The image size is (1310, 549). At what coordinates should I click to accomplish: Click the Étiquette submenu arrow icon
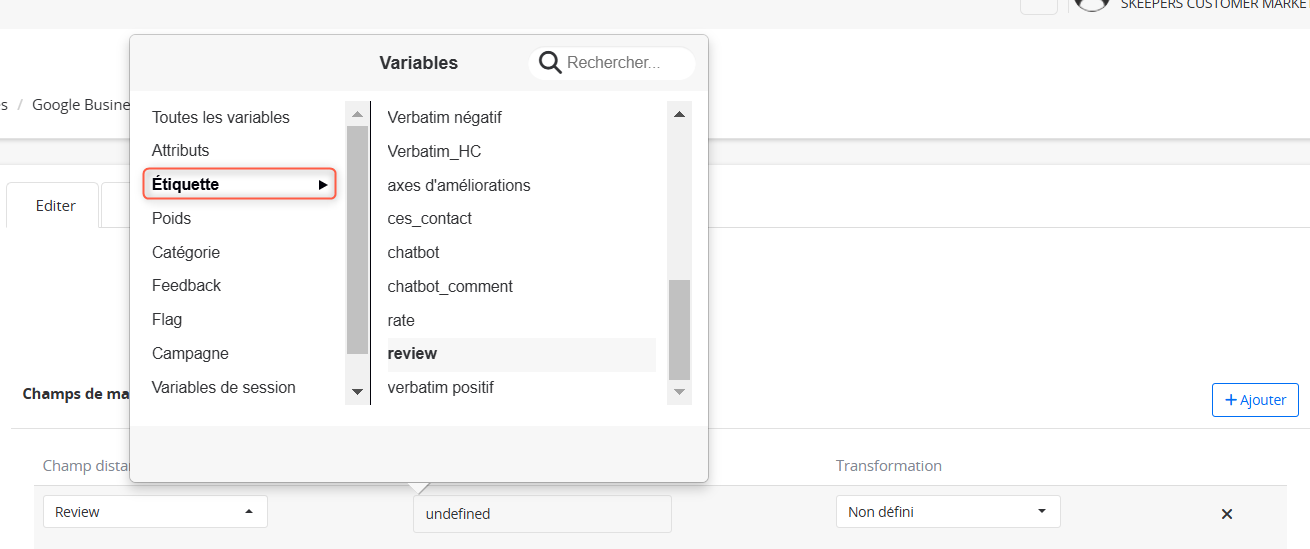[x=323, y=185]
